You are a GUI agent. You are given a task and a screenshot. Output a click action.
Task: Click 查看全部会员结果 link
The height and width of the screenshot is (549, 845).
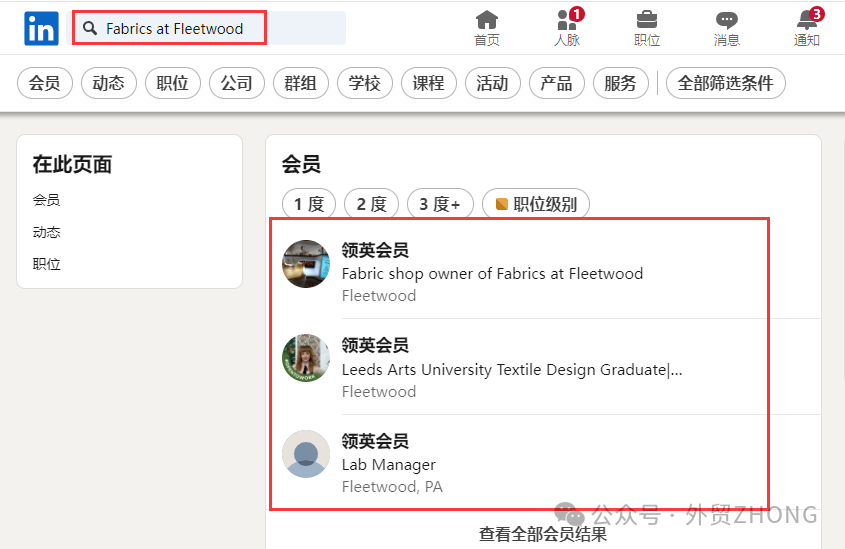point(542,534)
